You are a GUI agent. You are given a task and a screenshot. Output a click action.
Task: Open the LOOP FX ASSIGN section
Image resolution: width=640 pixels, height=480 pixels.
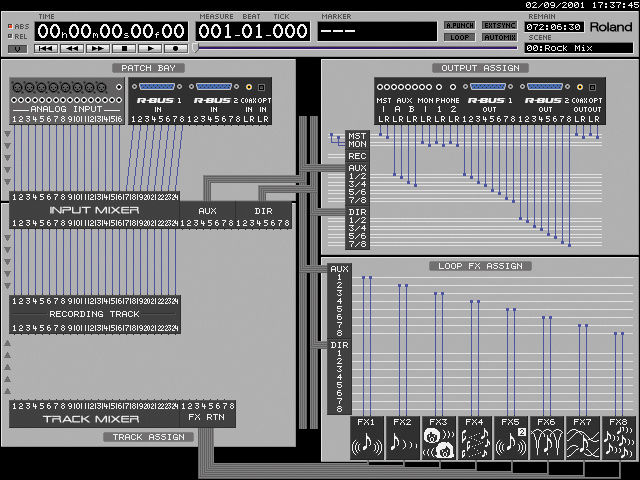(479, 266)
